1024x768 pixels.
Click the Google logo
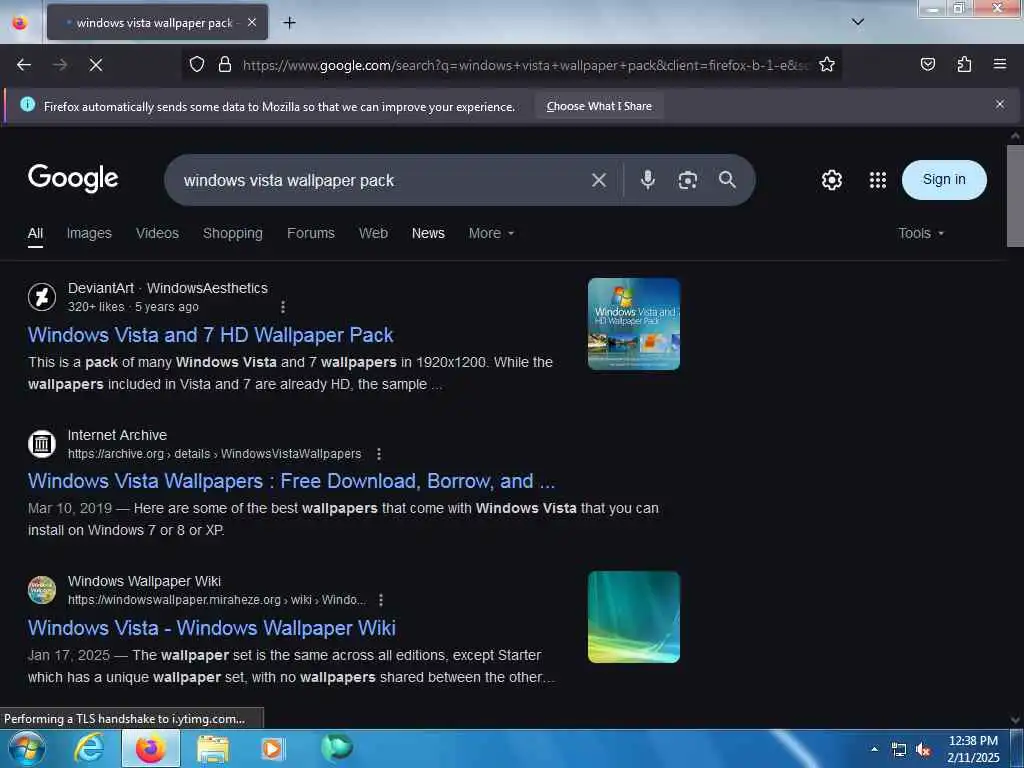[73, 178]
